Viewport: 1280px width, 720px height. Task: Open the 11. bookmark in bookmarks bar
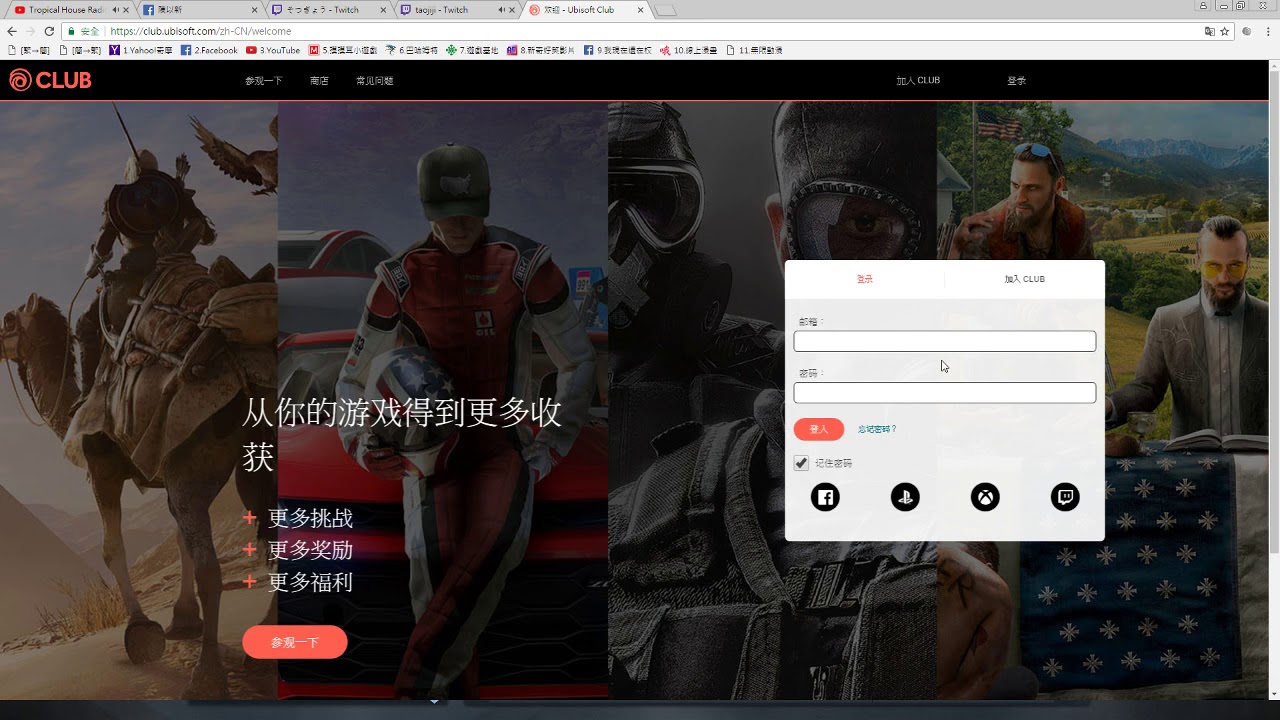[x=755, y=50]
